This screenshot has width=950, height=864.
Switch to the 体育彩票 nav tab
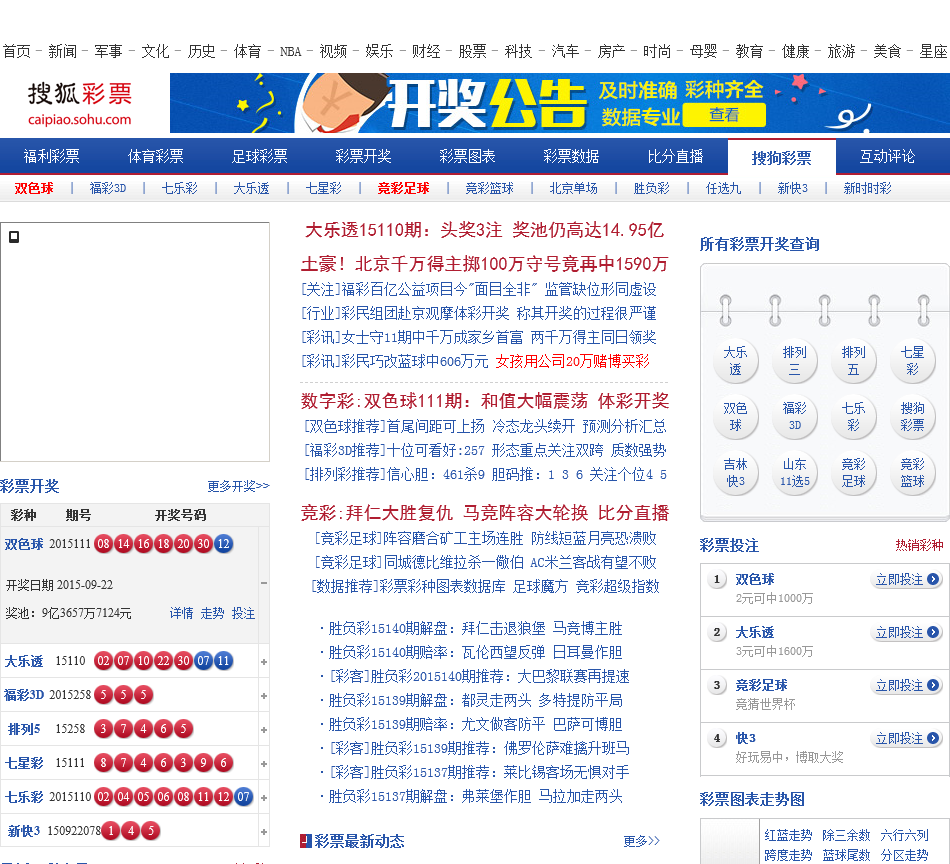tap(156, 156)
